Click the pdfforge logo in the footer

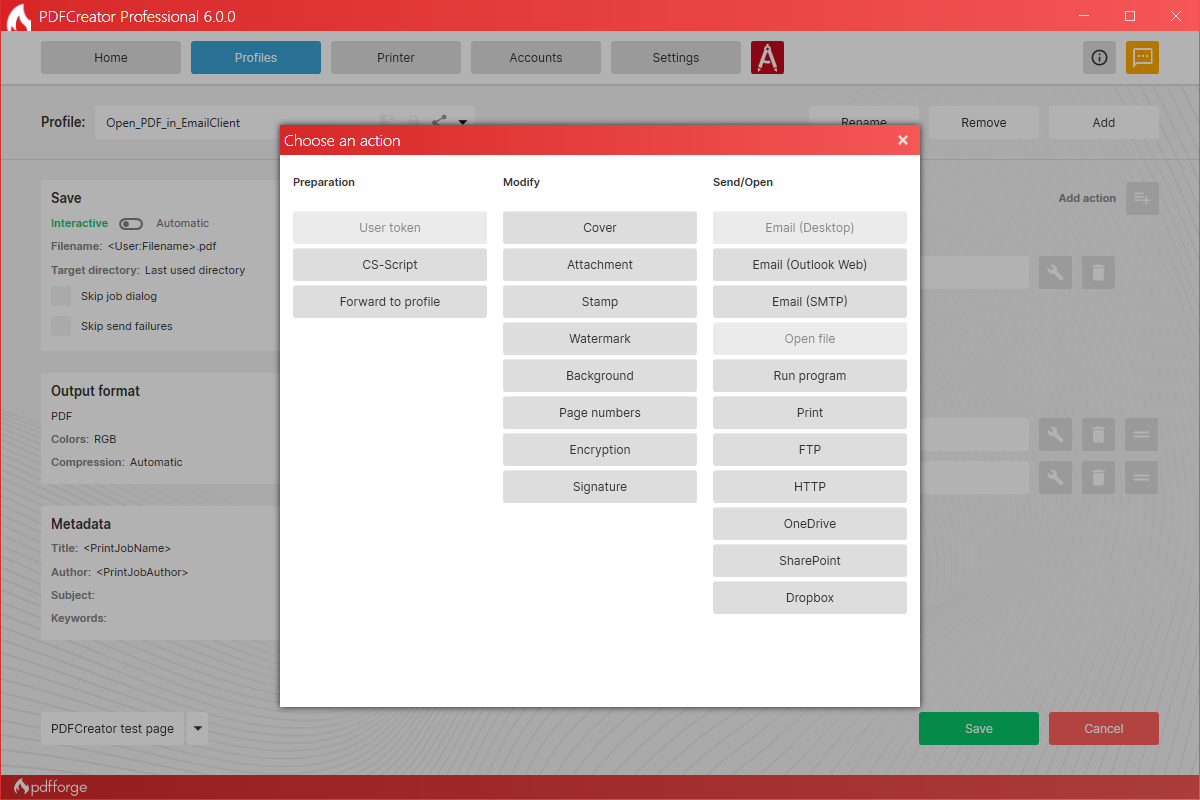point(50,787)
